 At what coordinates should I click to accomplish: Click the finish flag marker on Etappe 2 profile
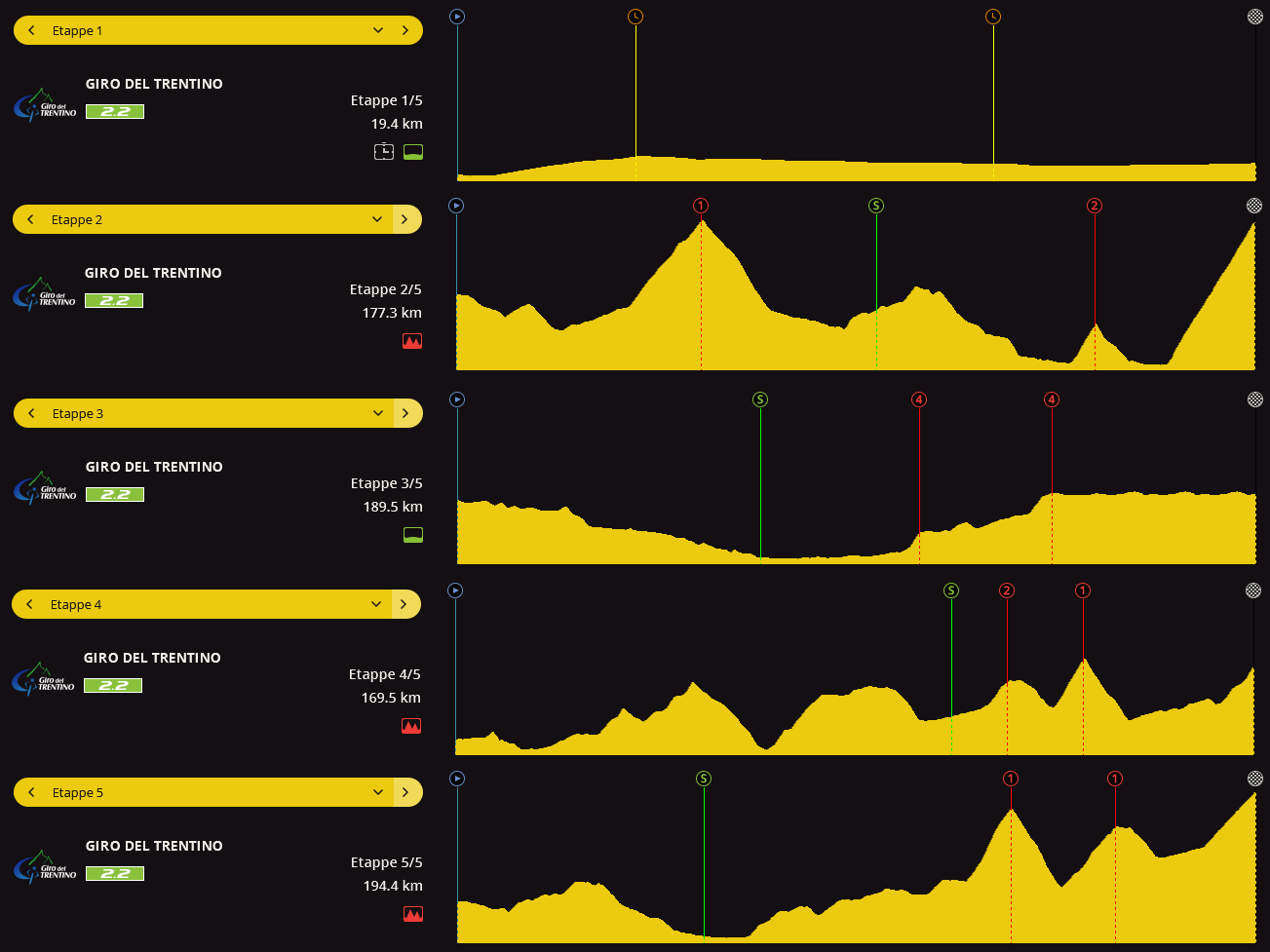click(1254, 206)
